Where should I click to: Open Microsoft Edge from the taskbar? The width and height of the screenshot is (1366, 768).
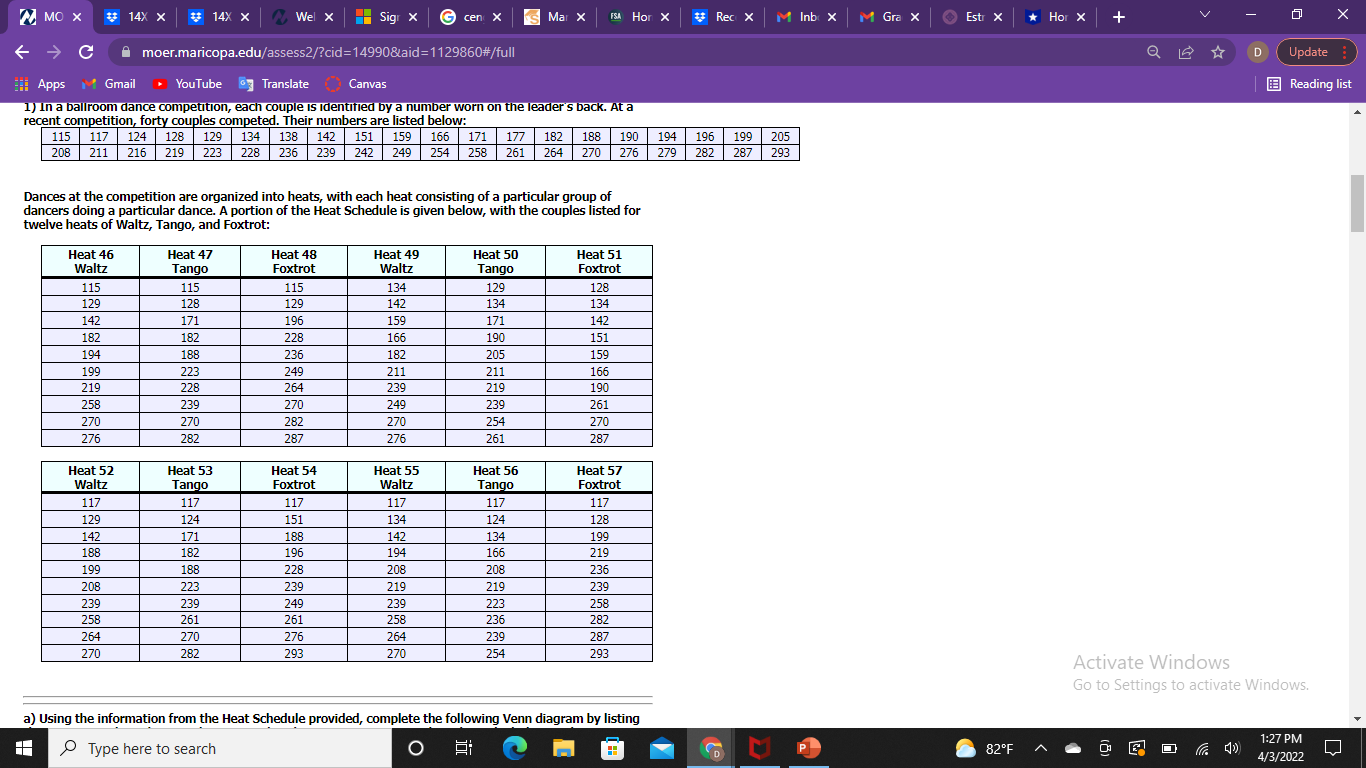coord(514,748)
